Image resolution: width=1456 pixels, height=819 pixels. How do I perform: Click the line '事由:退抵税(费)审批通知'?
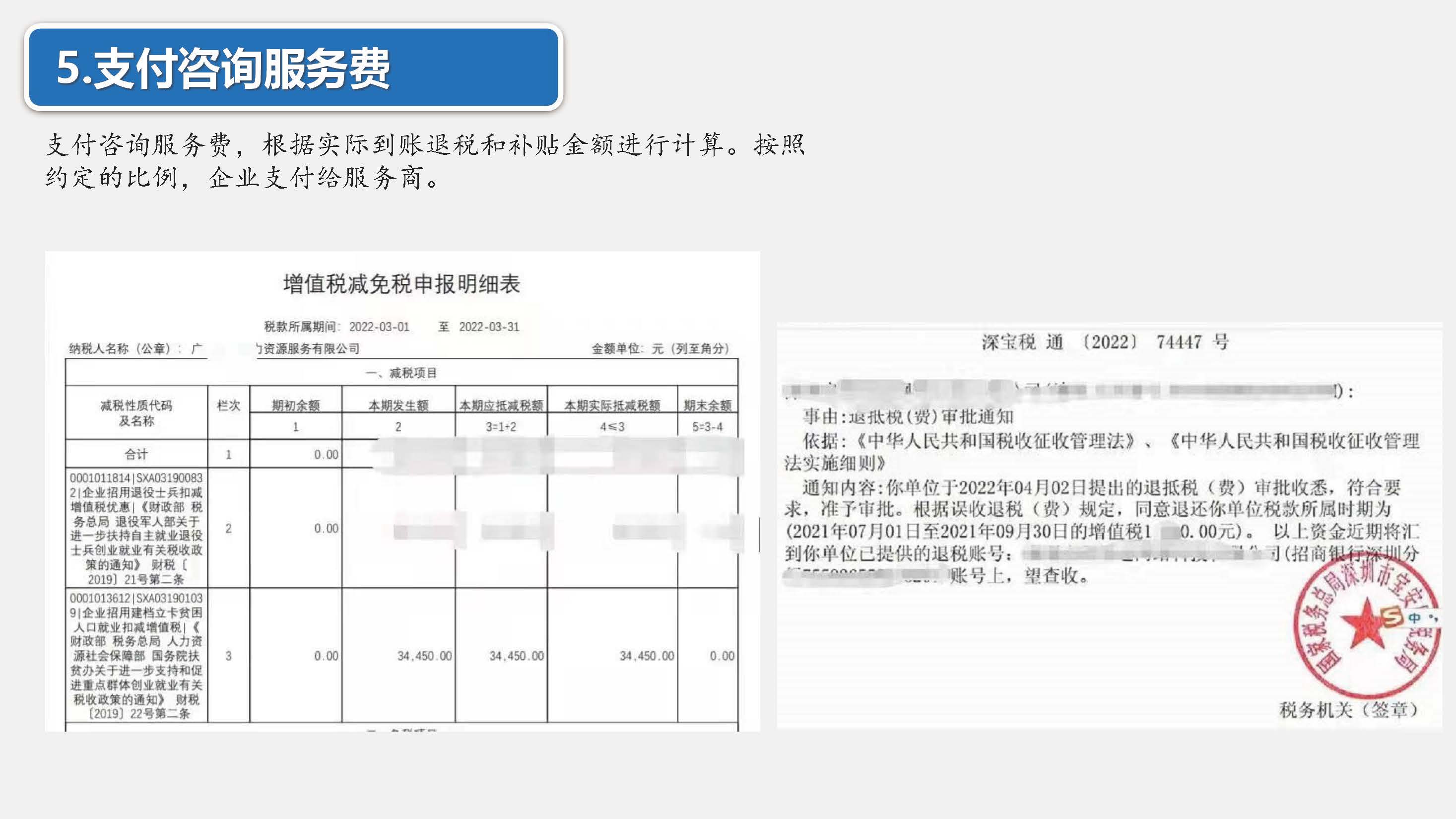[x=908, y=416]
